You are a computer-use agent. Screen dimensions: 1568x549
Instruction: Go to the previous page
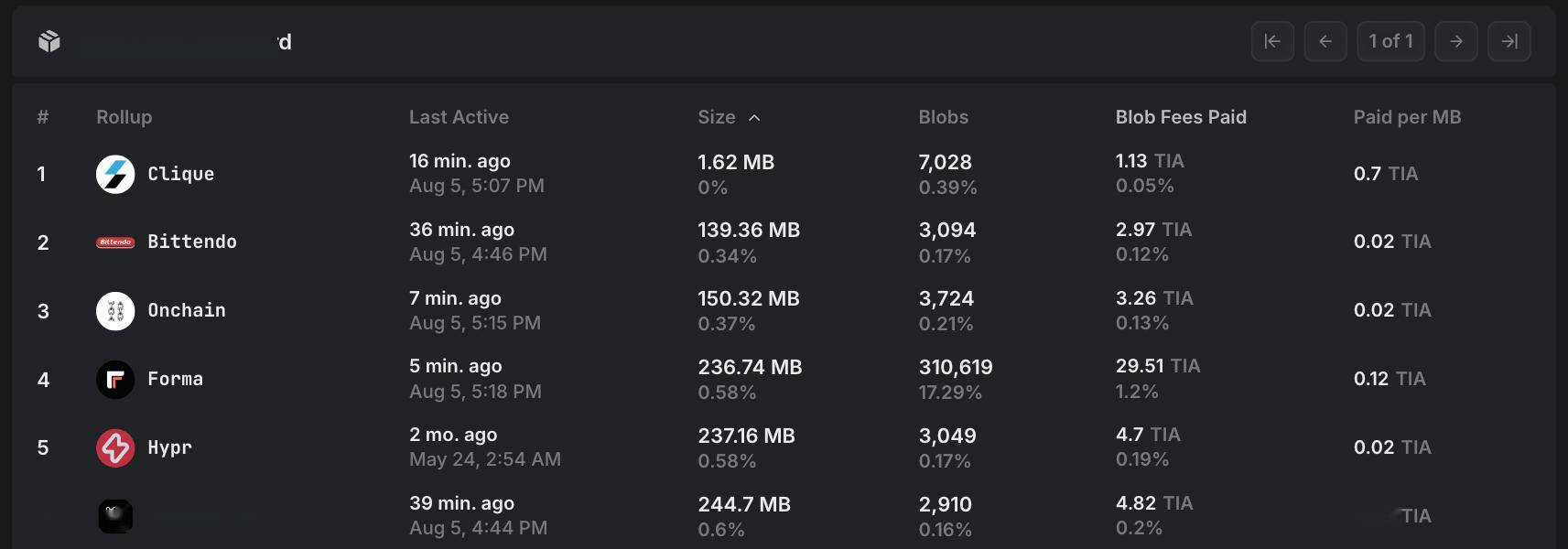(x=1325, y=41)
